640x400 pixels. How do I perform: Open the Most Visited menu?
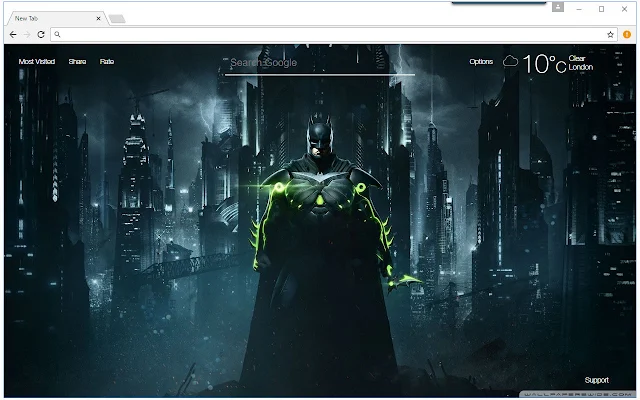(x=37, y=62)
